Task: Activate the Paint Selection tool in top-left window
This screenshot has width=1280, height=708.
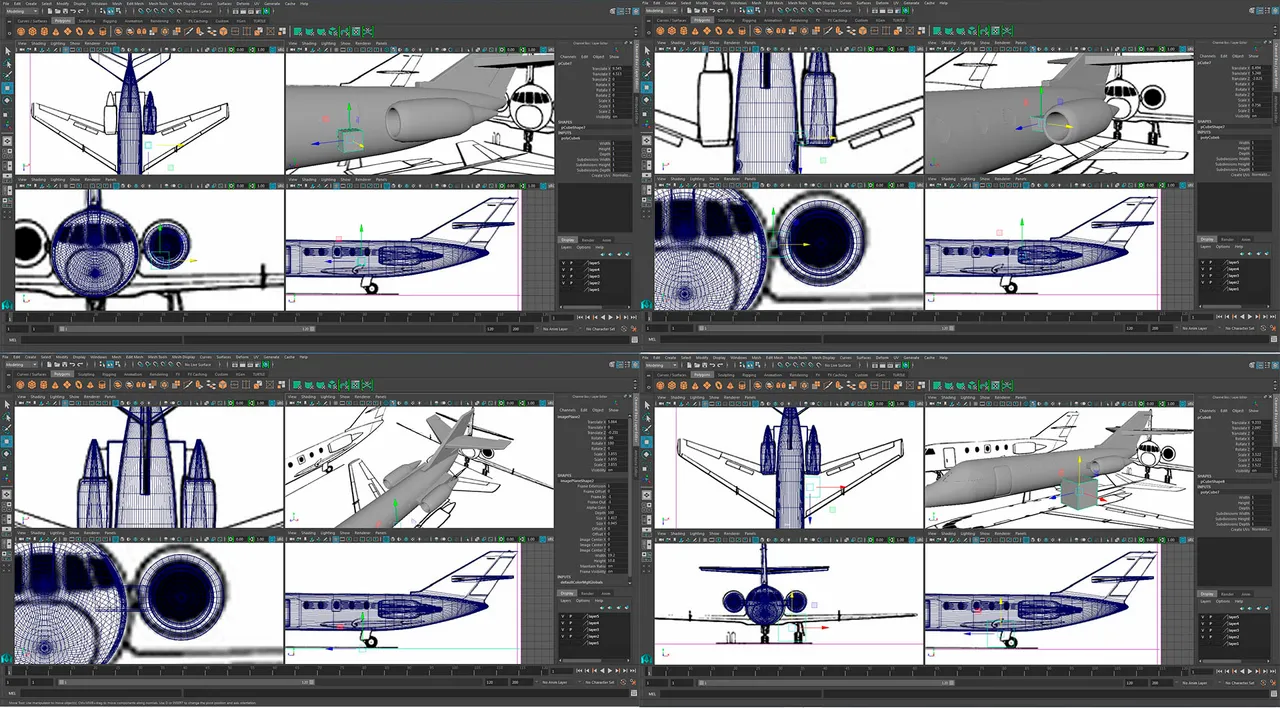Action: pos(7,75)
